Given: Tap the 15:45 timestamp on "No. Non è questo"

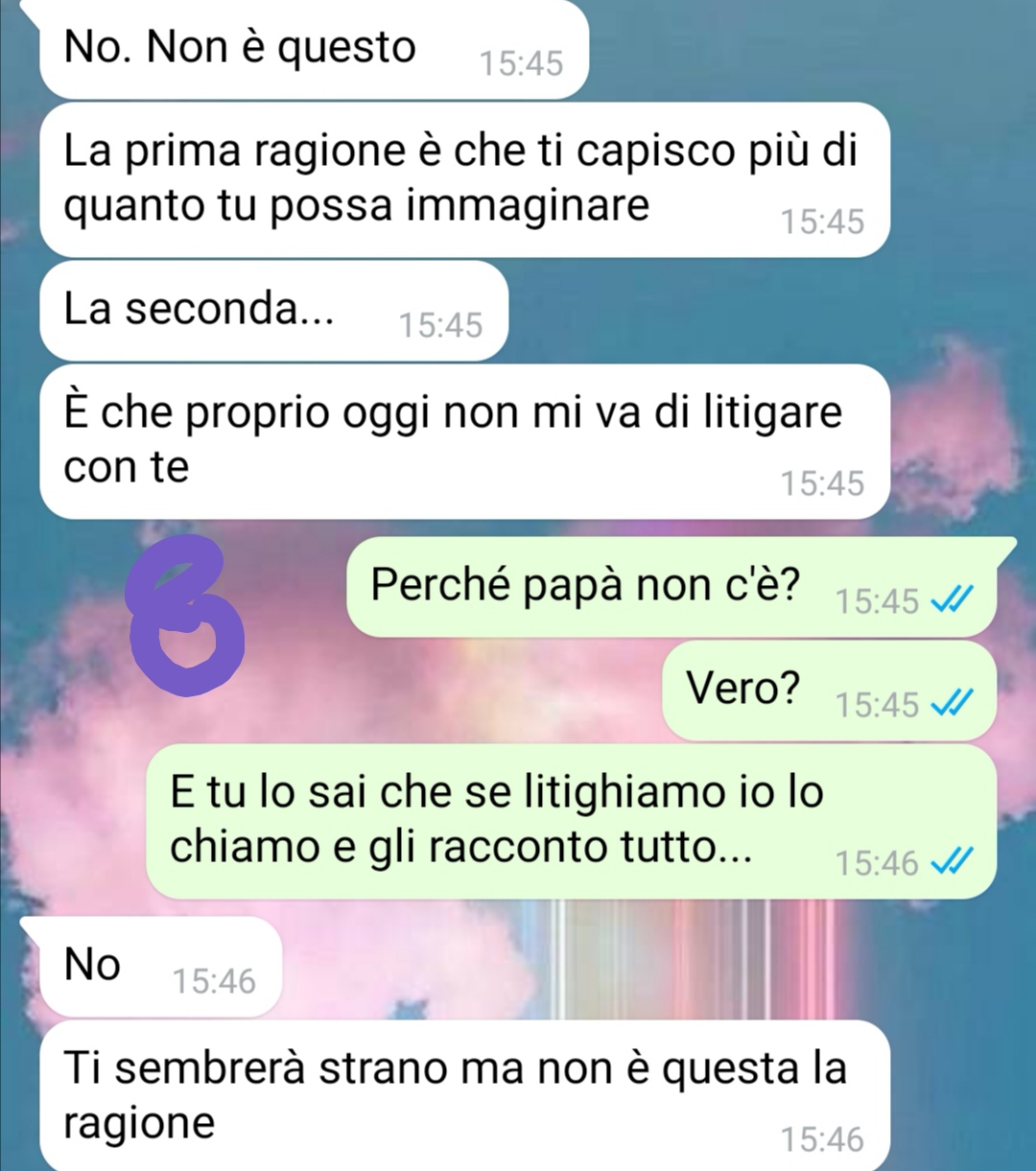Looking at the screenshot, I should [x=521, y=64].
